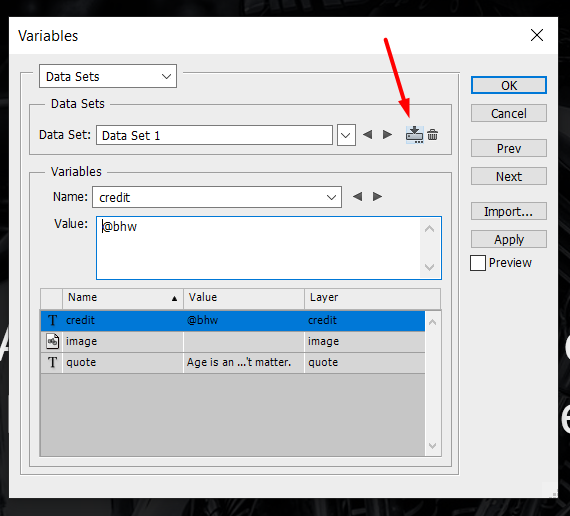
Task: Click the text type icon in the quote row
Action: tap(53, 362)
